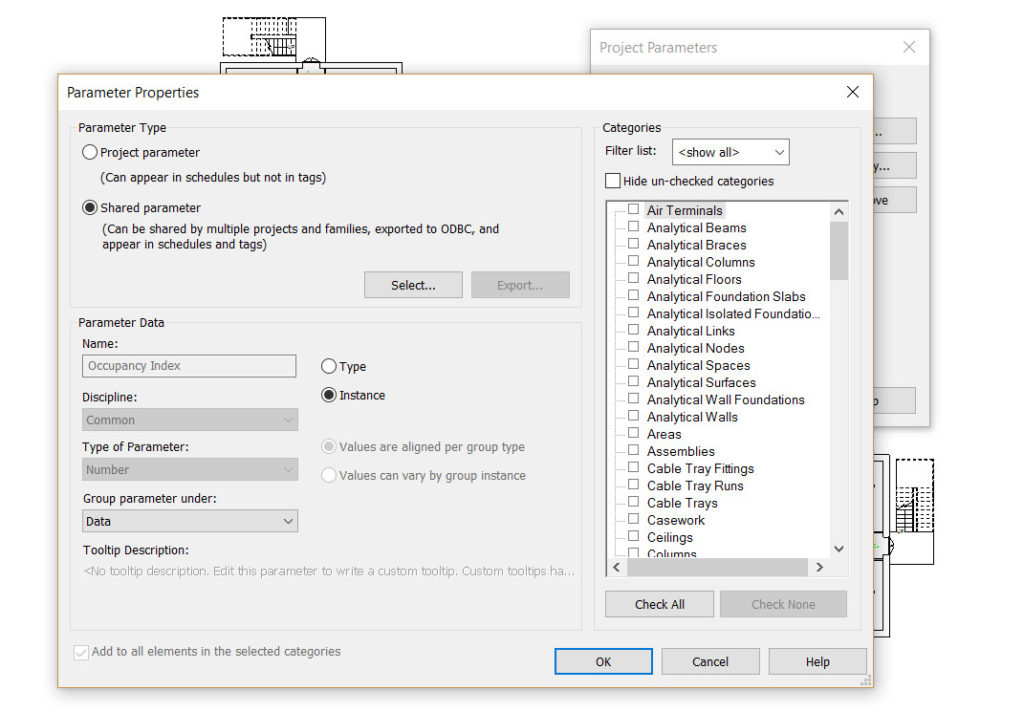Check the Analytical Links category box
This screenshot has width=1024, height=712.
pyautogui.click(x=633, y=329)
